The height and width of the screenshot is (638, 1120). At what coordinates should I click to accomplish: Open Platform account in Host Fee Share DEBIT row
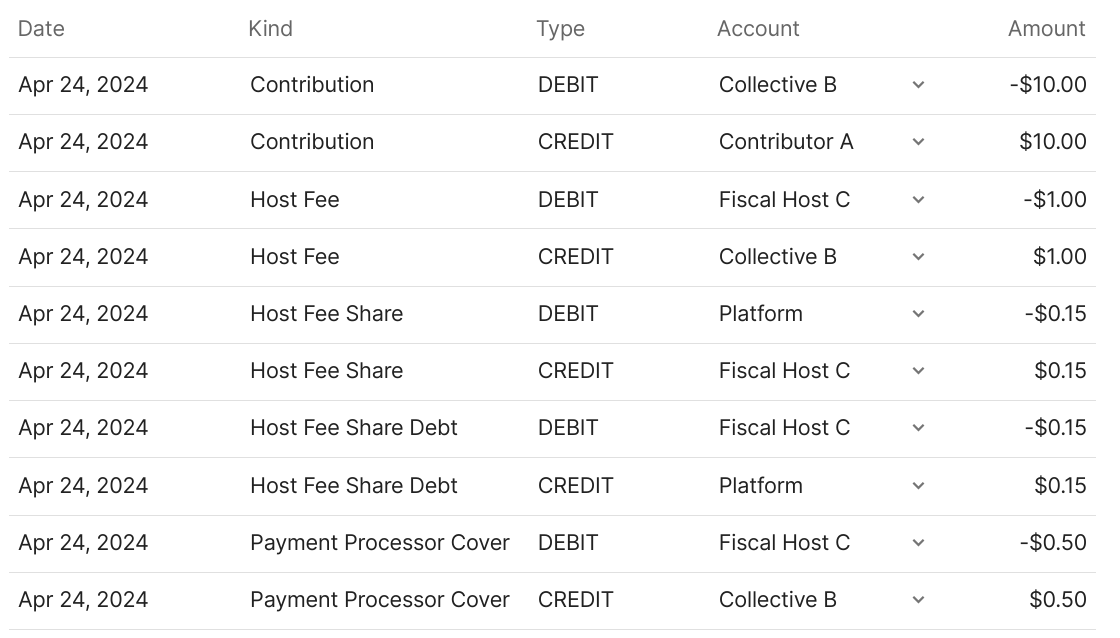[x=760, y=314]
